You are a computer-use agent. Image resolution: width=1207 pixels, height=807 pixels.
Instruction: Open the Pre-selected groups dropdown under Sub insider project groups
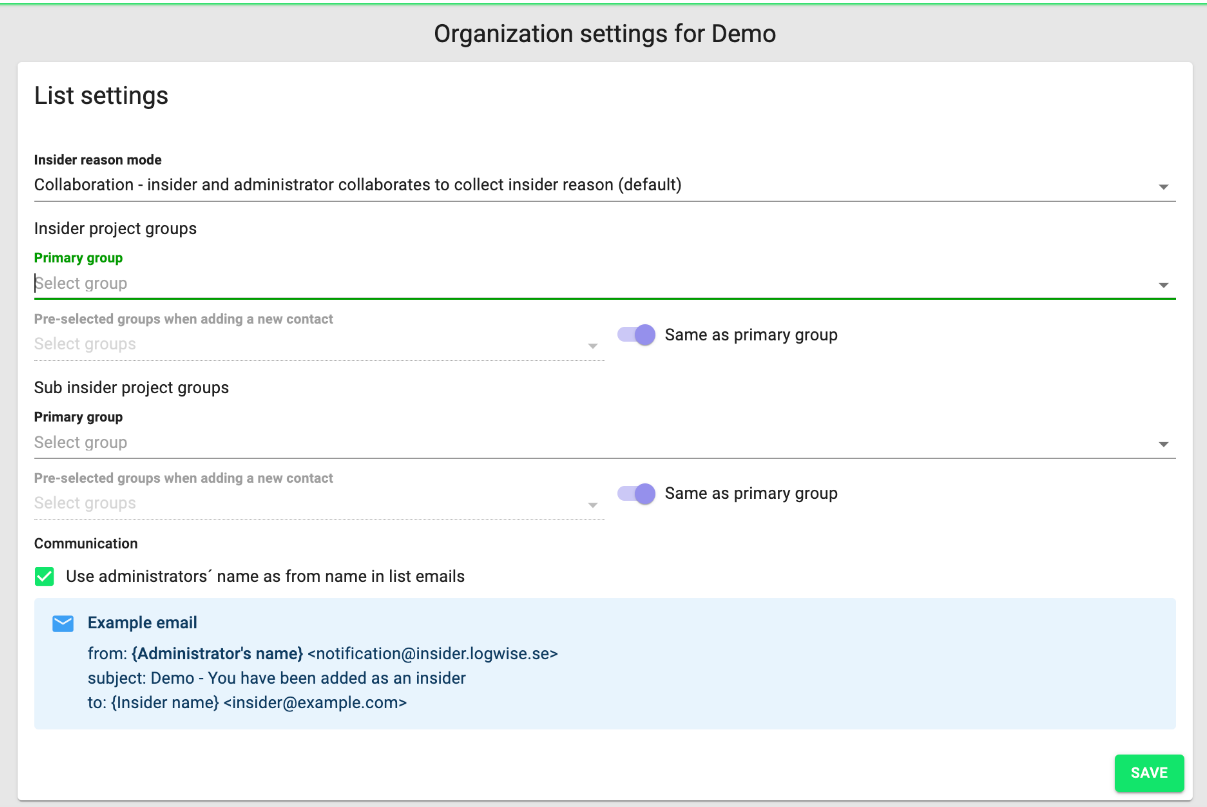319,503
